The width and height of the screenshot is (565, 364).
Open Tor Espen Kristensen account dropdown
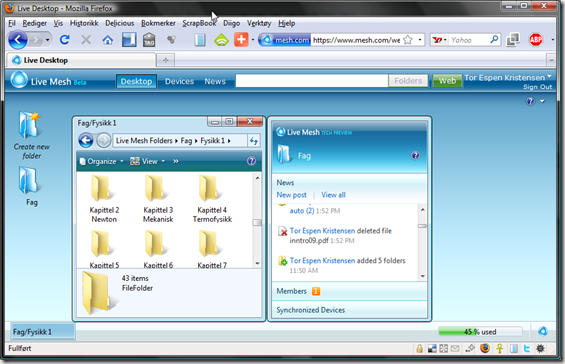click(x=508, y=77)
